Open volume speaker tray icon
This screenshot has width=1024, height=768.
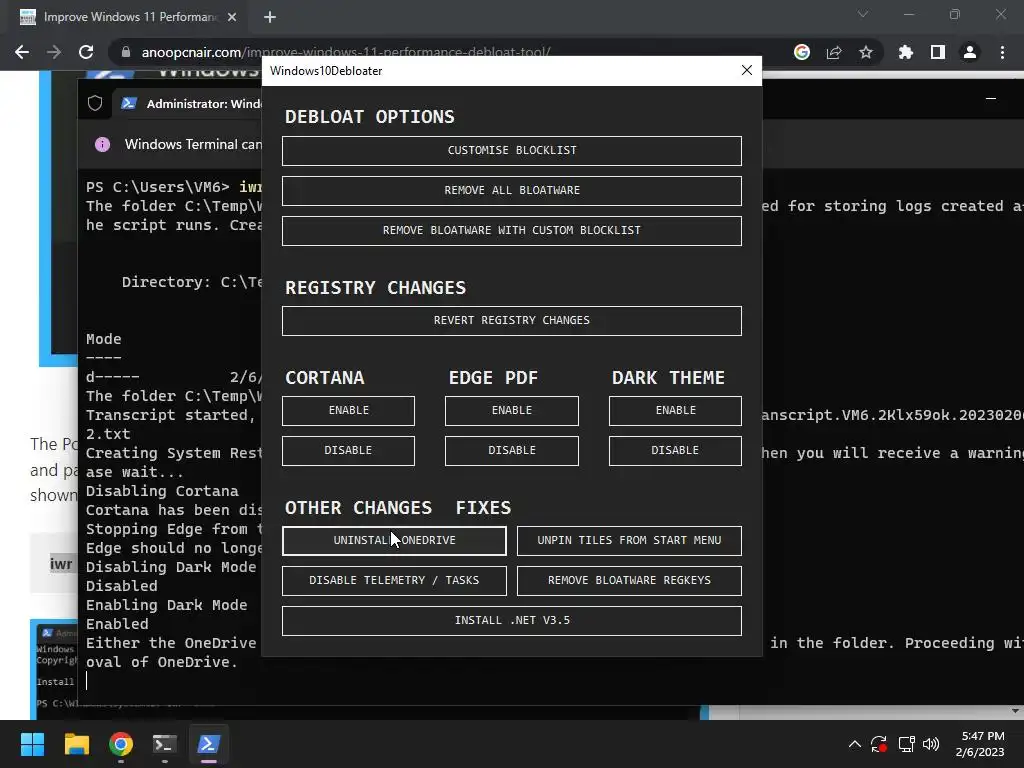(931, 744)
